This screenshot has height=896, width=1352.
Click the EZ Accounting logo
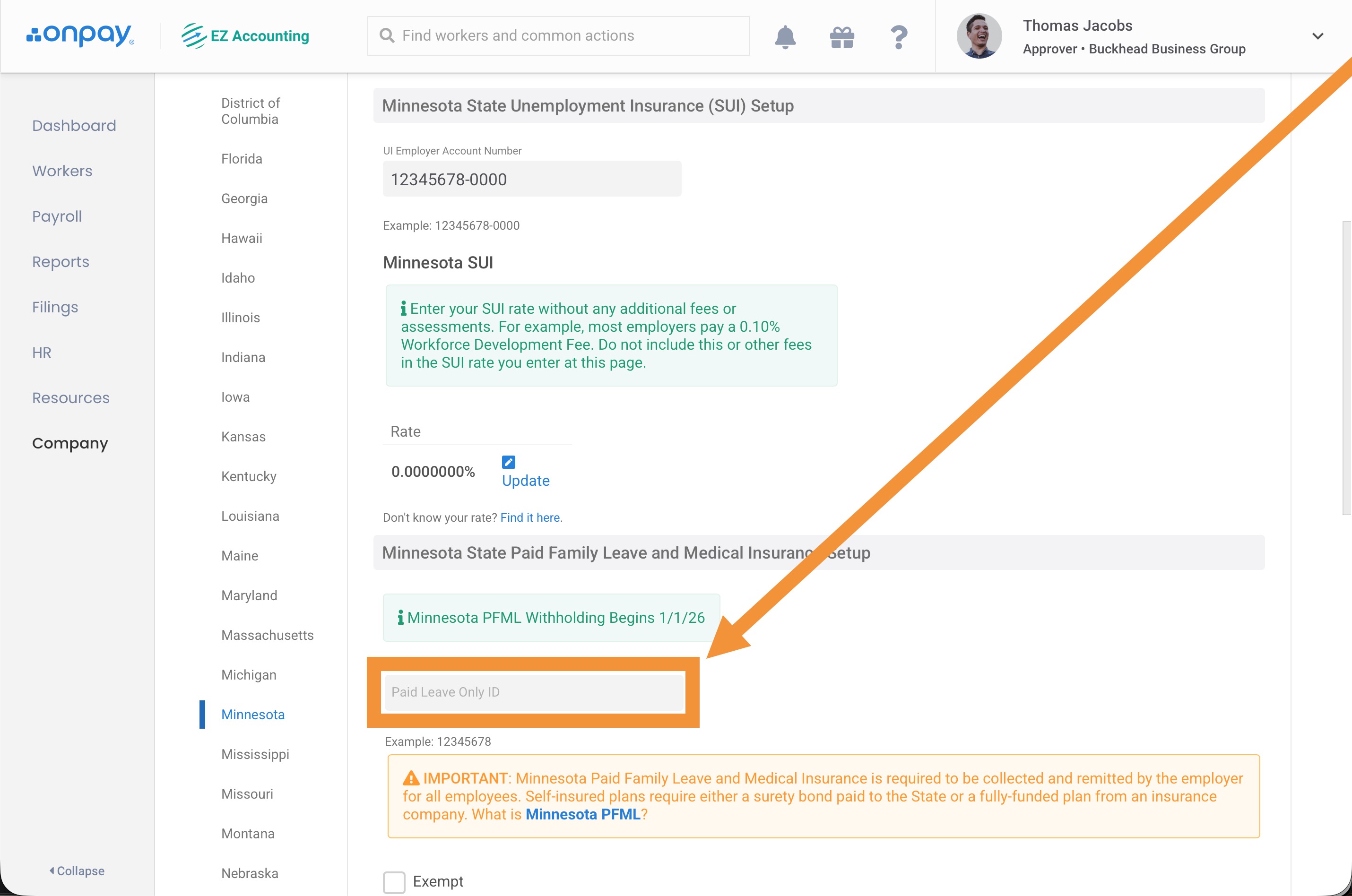tap(245, 36)
